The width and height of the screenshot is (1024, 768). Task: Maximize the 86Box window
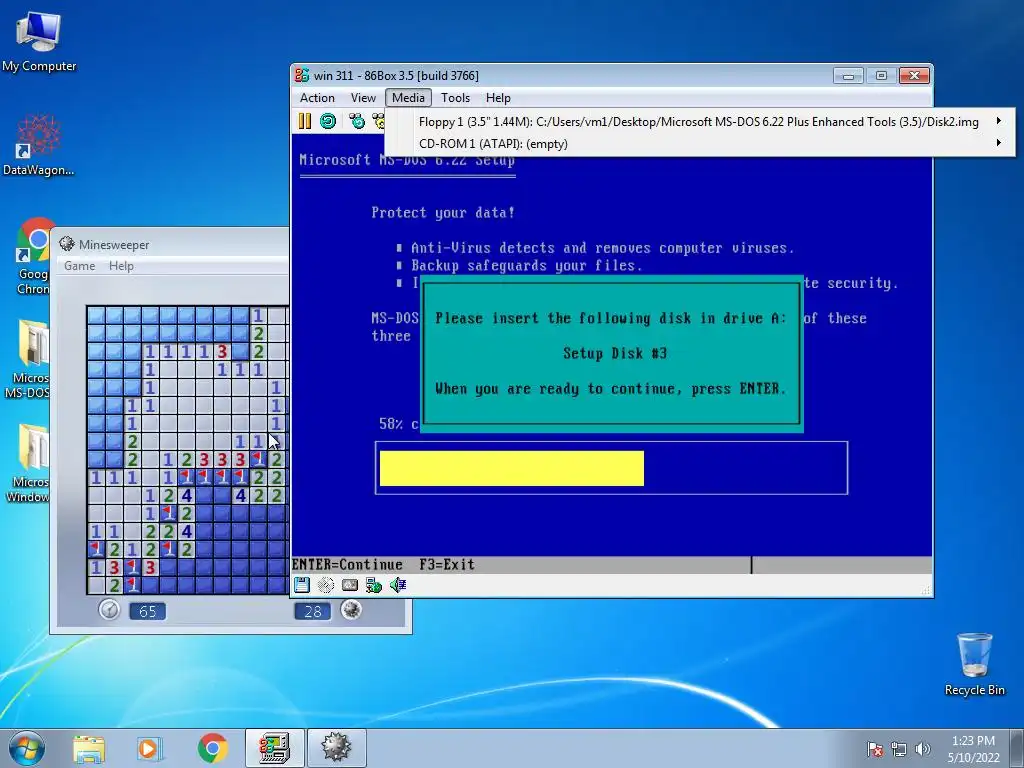[881, 76]
